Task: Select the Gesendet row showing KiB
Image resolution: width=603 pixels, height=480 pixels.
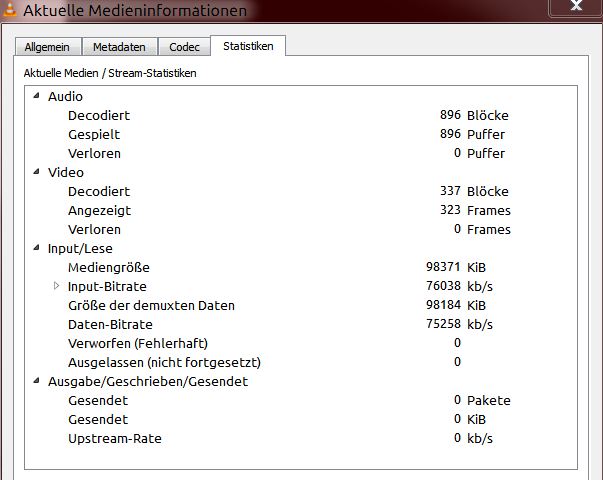Action: (x=301, y=420)
